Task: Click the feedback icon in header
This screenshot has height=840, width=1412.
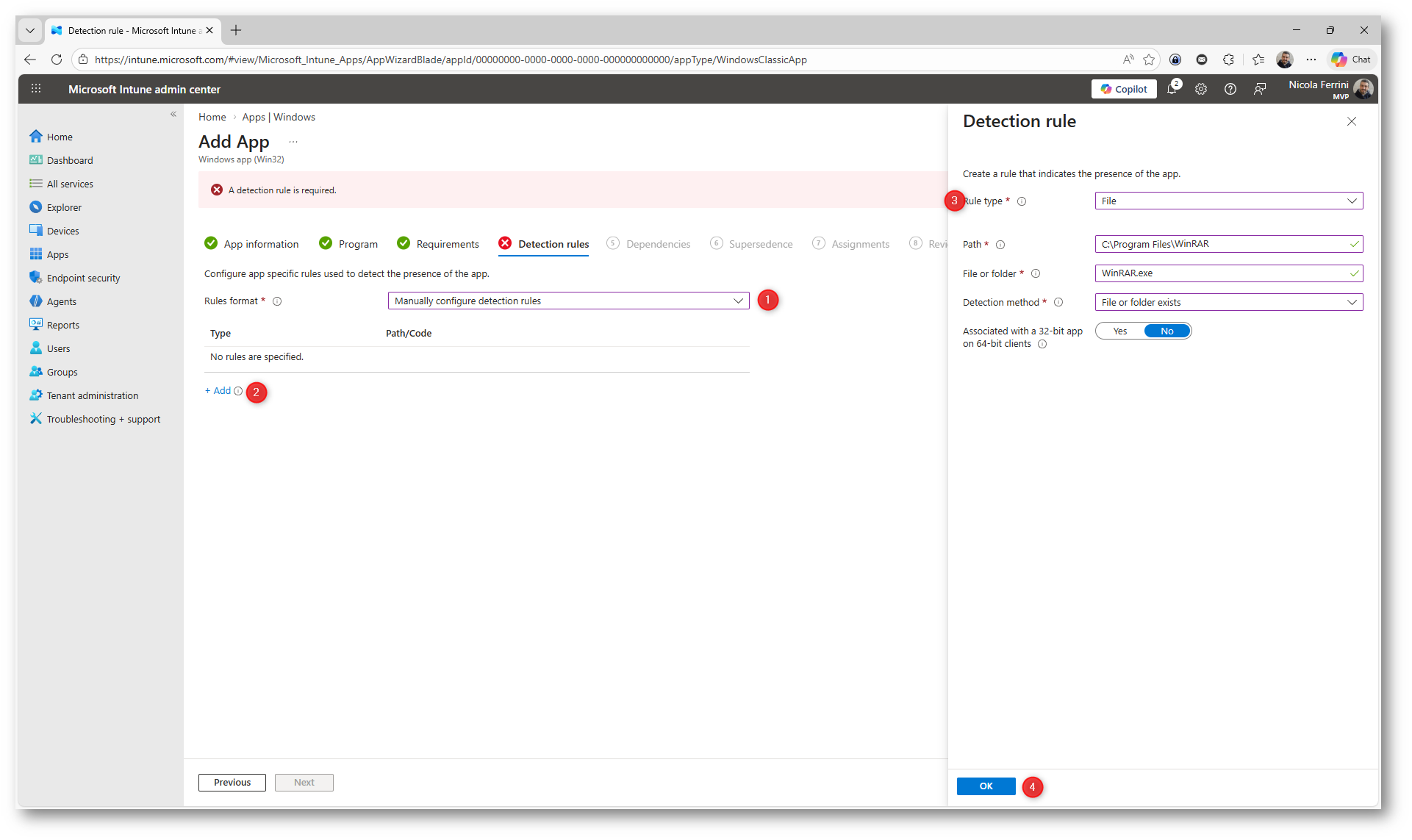Action: 1260,89
